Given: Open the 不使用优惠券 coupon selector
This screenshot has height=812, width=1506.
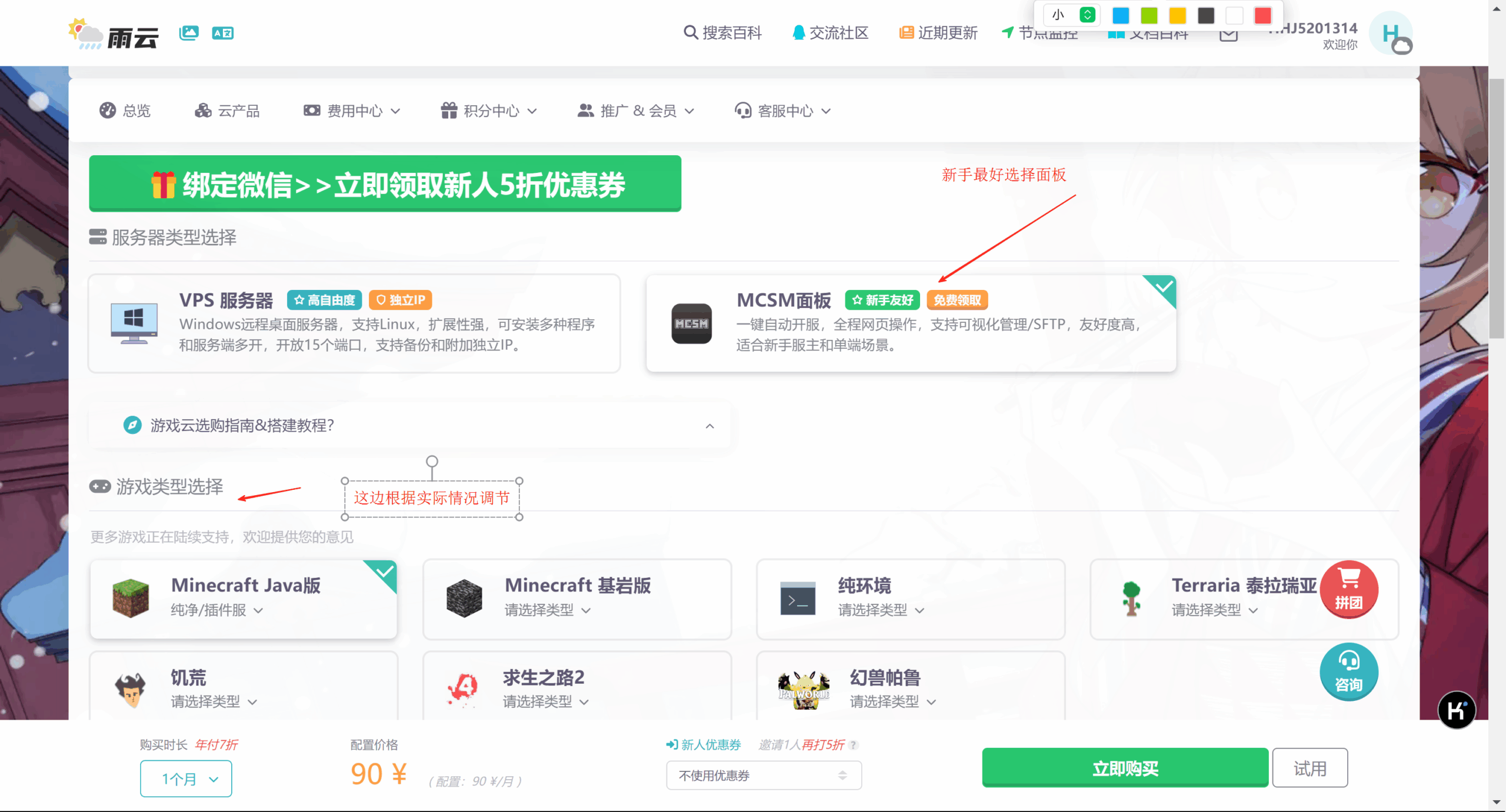Looking at the screenshot, I should pyautogui.click(x=764, y=776).
